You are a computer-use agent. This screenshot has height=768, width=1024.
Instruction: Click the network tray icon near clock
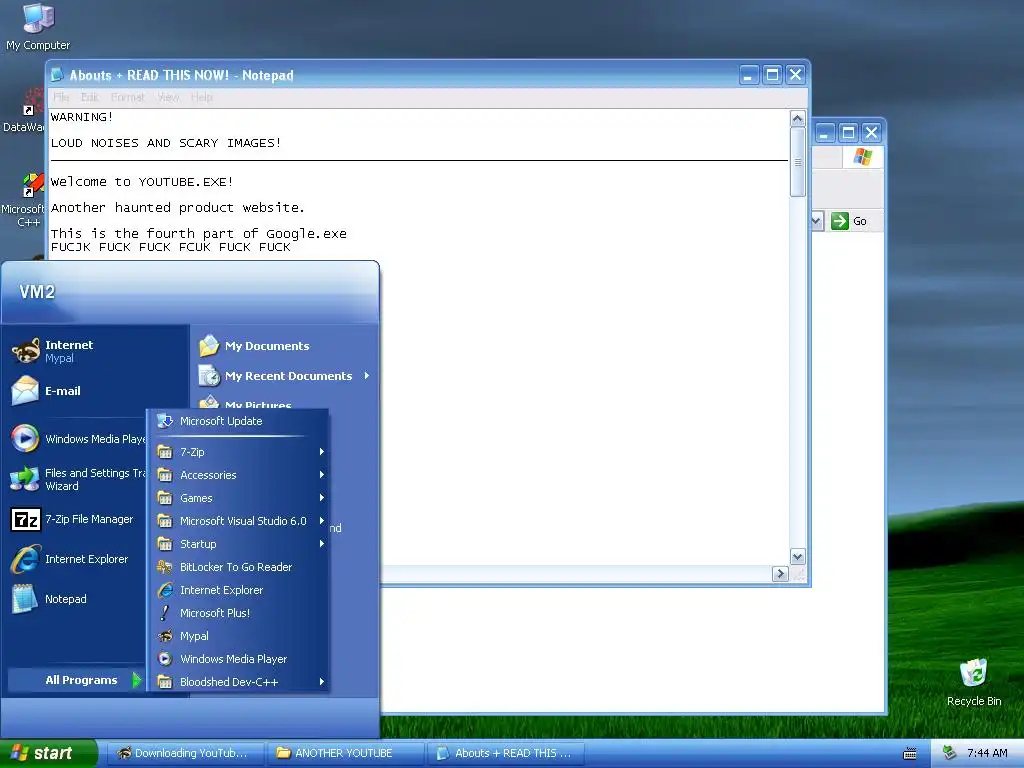(x=950, y=753)
